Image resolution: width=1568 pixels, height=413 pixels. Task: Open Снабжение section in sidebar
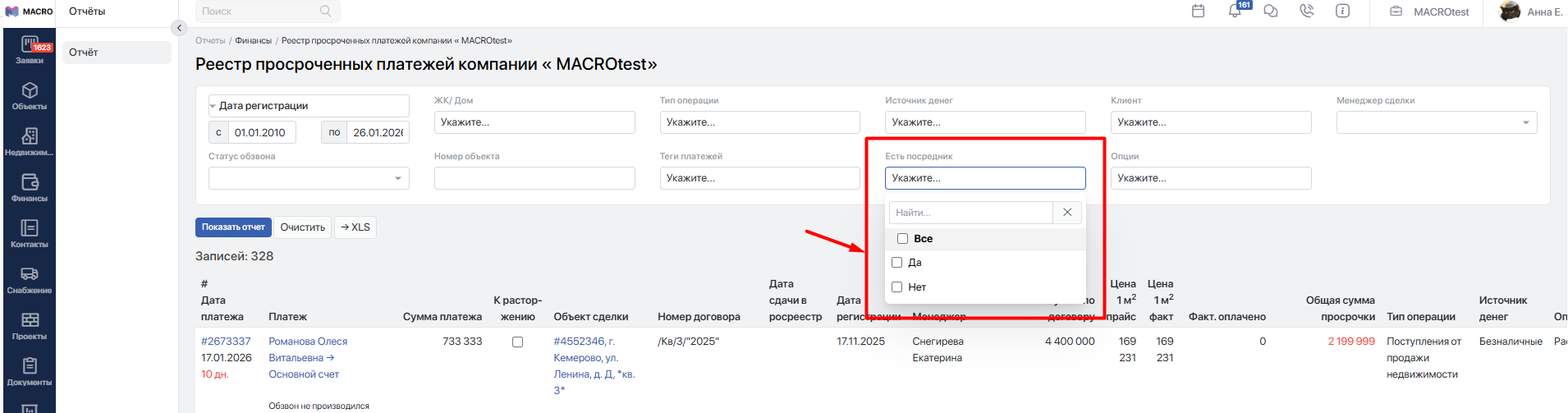click(30, 279)
